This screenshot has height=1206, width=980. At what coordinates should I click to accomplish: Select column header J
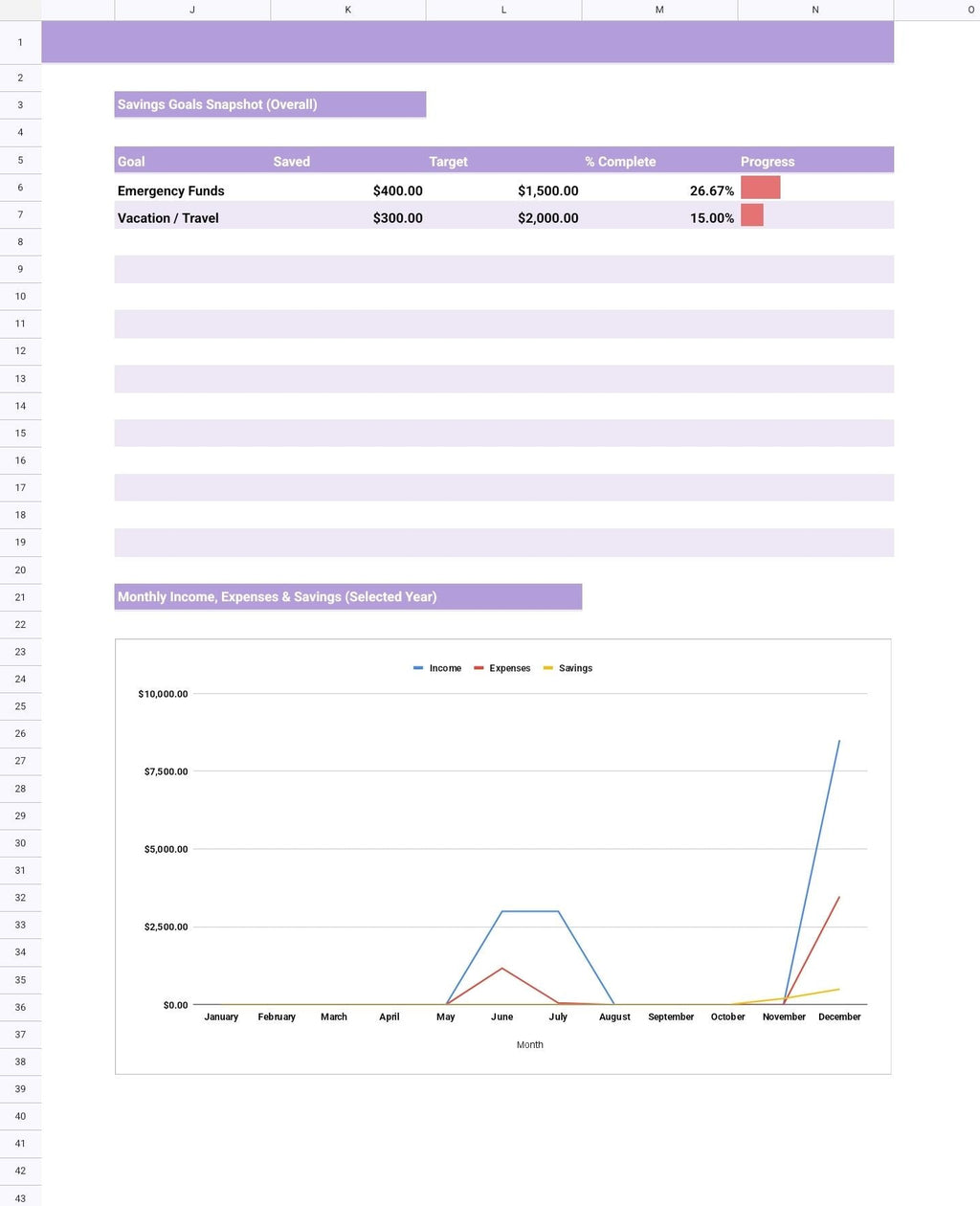click(192, 11)
